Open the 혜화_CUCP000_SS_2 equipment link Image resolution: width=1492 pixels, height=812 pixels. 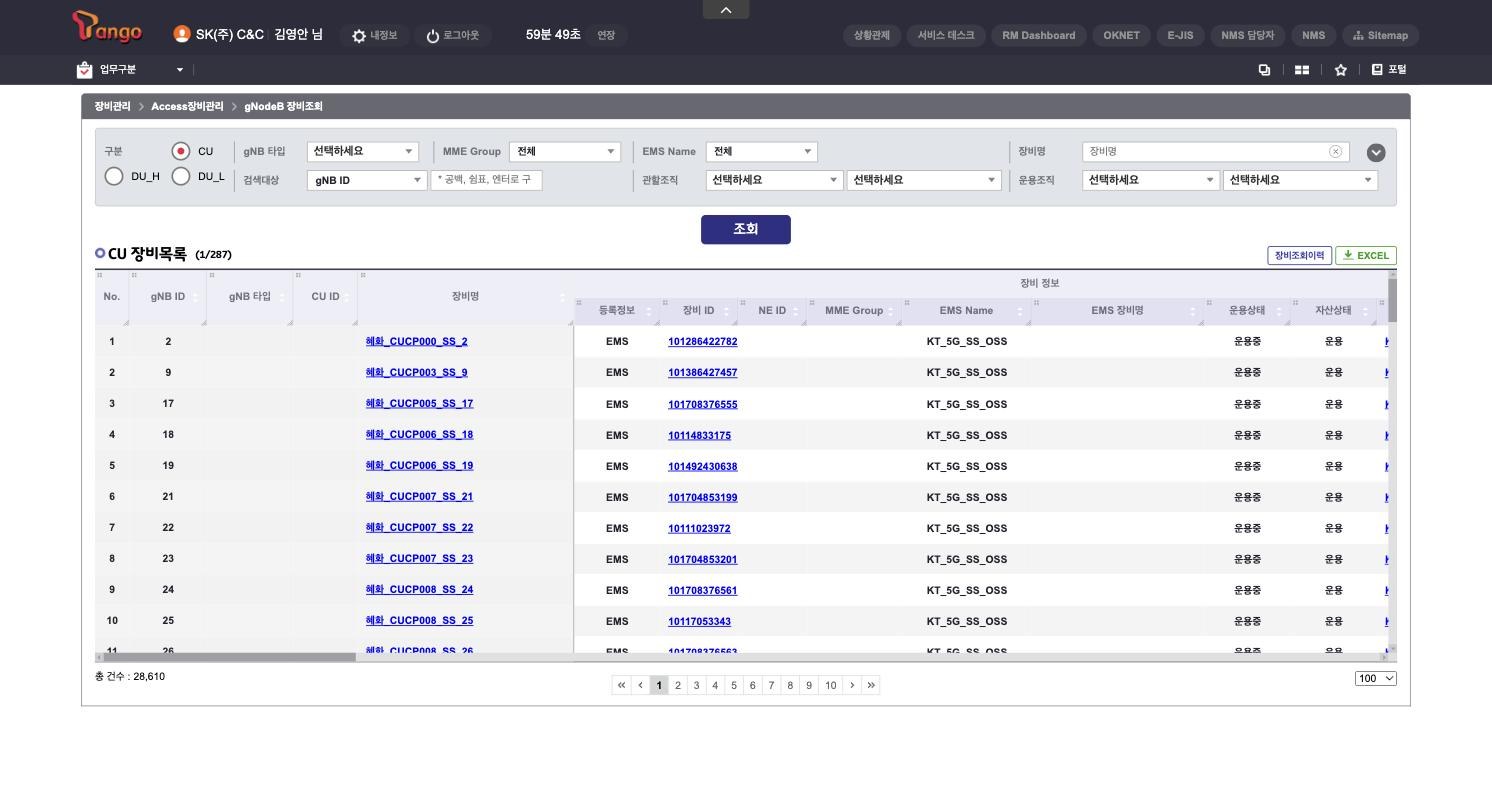[x=416, y=341]
